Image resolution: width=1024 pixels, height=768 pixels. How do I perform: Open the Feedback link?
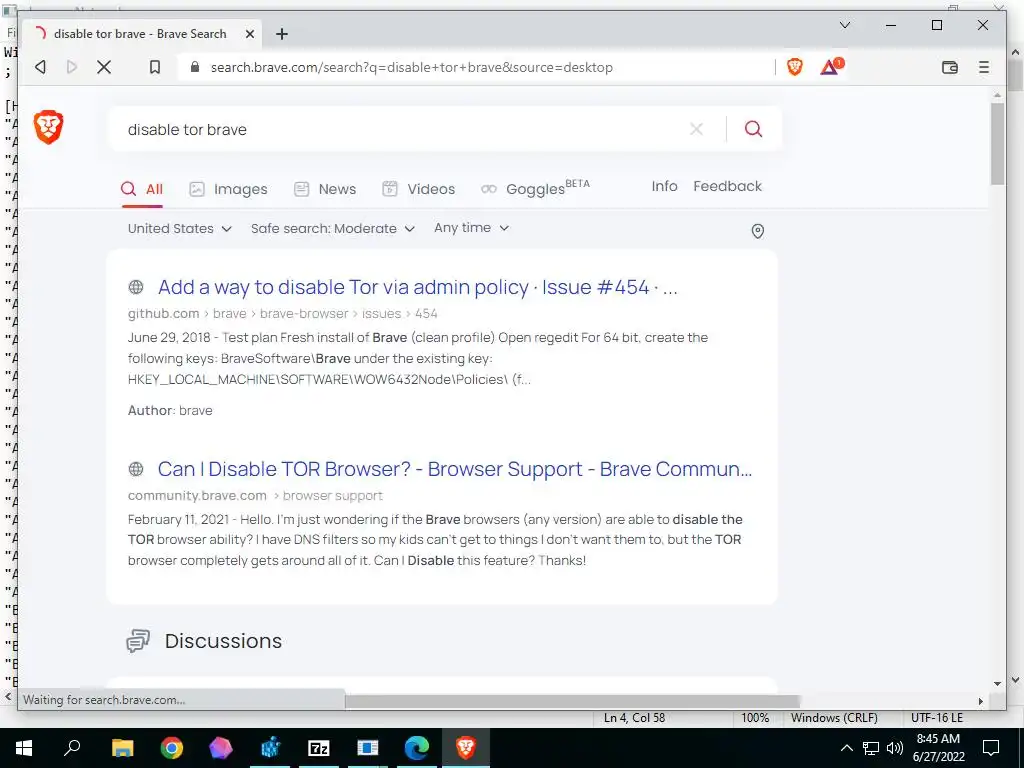pyautogui.click(x=728, y=186)
